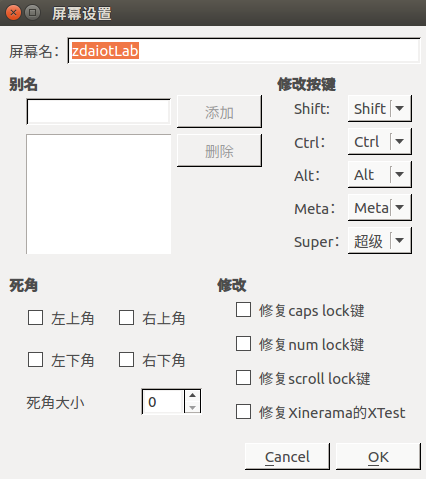Click the 屏幕名 text field

(244, 51)
